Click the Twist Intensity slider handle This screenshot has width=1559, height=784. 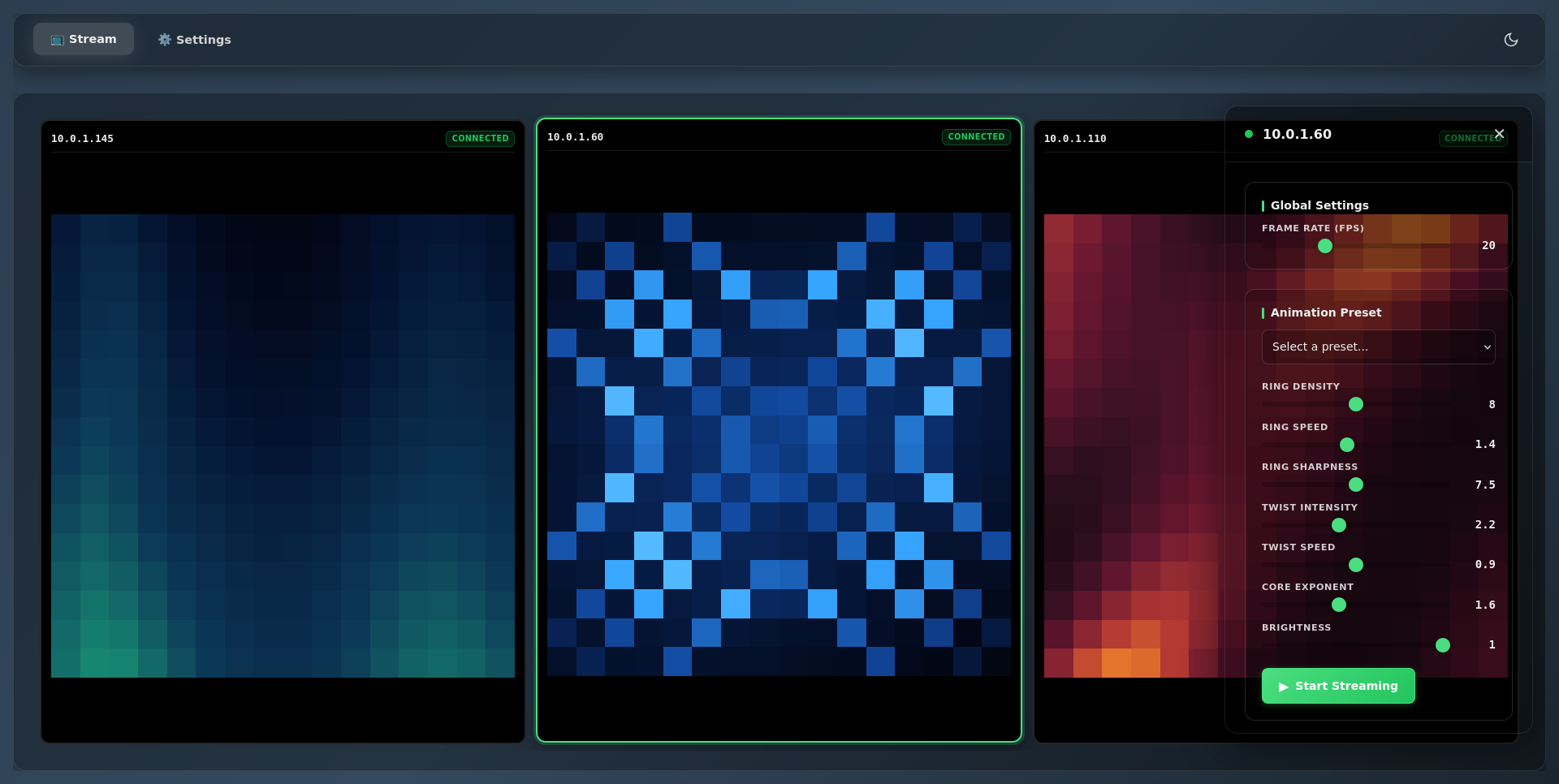[x=1339, y=525]
